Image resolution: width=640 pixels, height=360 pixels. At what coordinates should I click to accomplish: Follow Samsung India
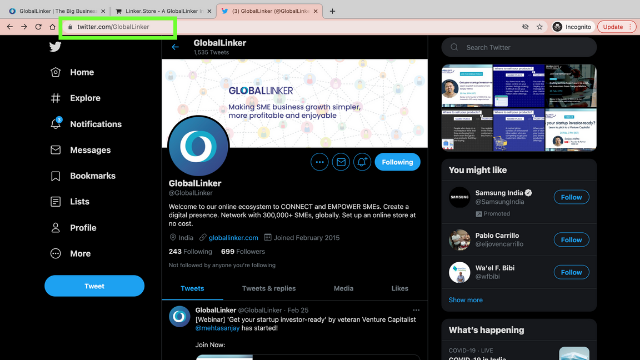click(x=571, y=197)
